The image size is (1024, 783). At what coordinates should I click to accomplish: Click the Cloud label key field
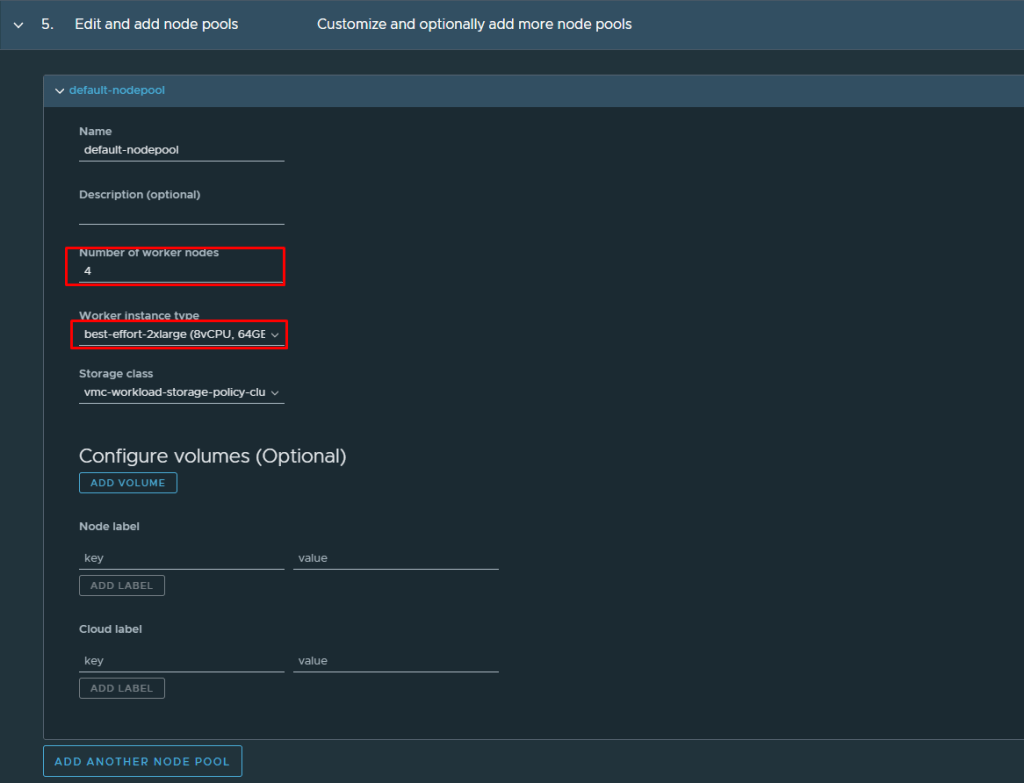click(x=181, y=661)
